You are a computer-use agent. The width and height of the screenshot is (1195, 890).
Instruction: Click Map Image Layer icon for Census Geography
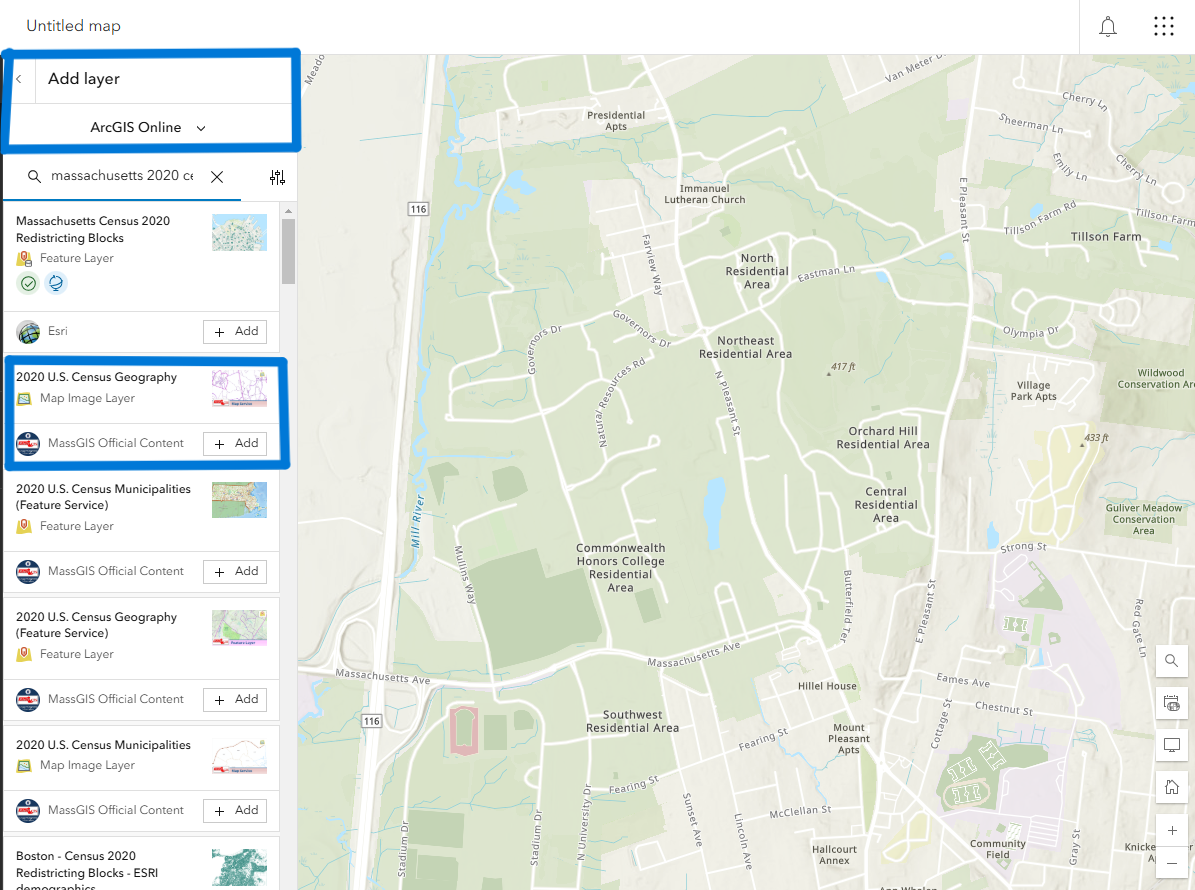(24, 399)
